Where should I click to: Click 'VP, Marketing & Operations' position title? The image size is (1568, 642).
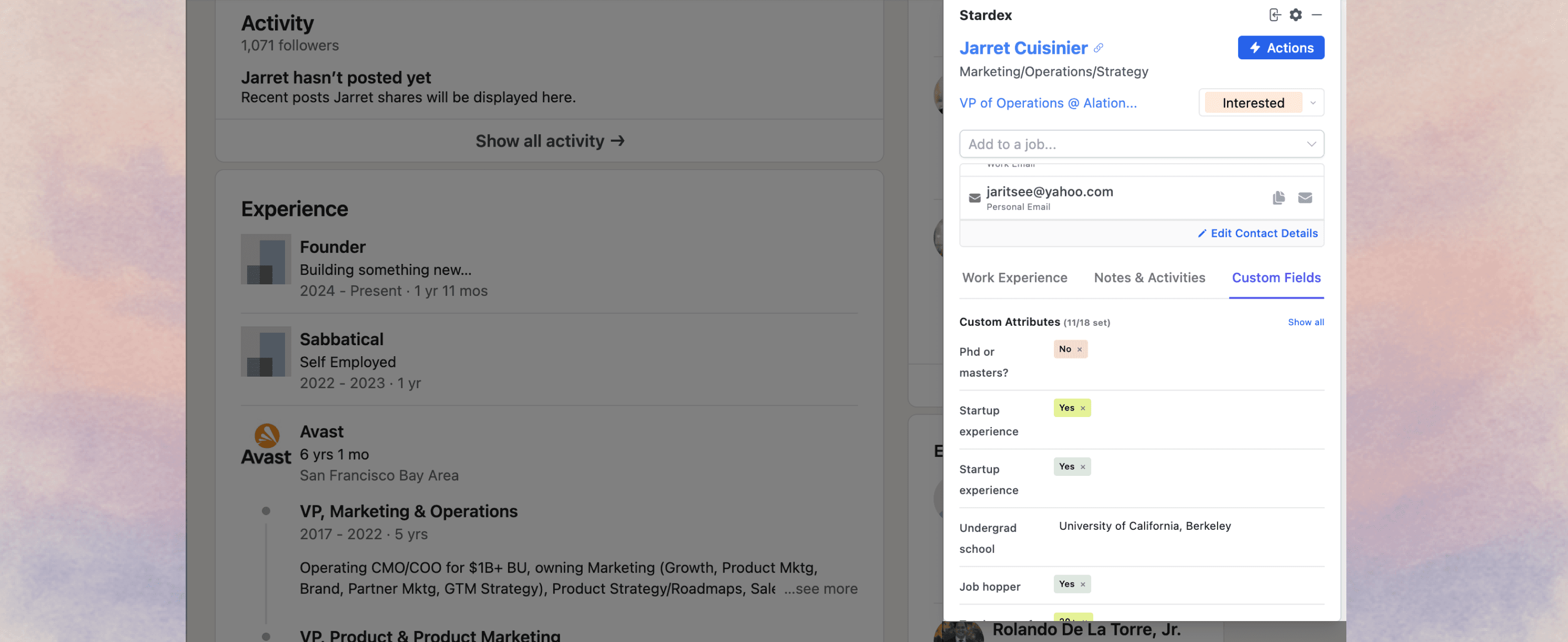tap(408, 511)
